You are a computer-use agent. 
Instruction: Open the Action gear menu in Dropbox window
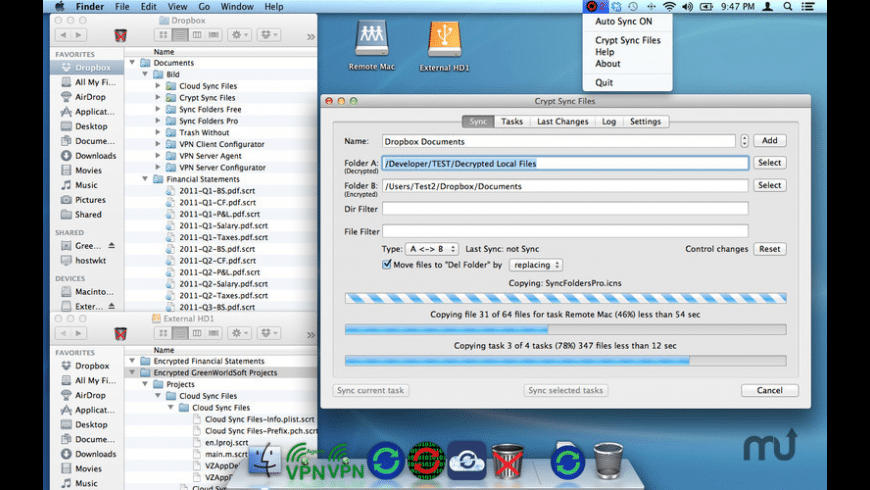pyautogui.click(x=240, y=35)
